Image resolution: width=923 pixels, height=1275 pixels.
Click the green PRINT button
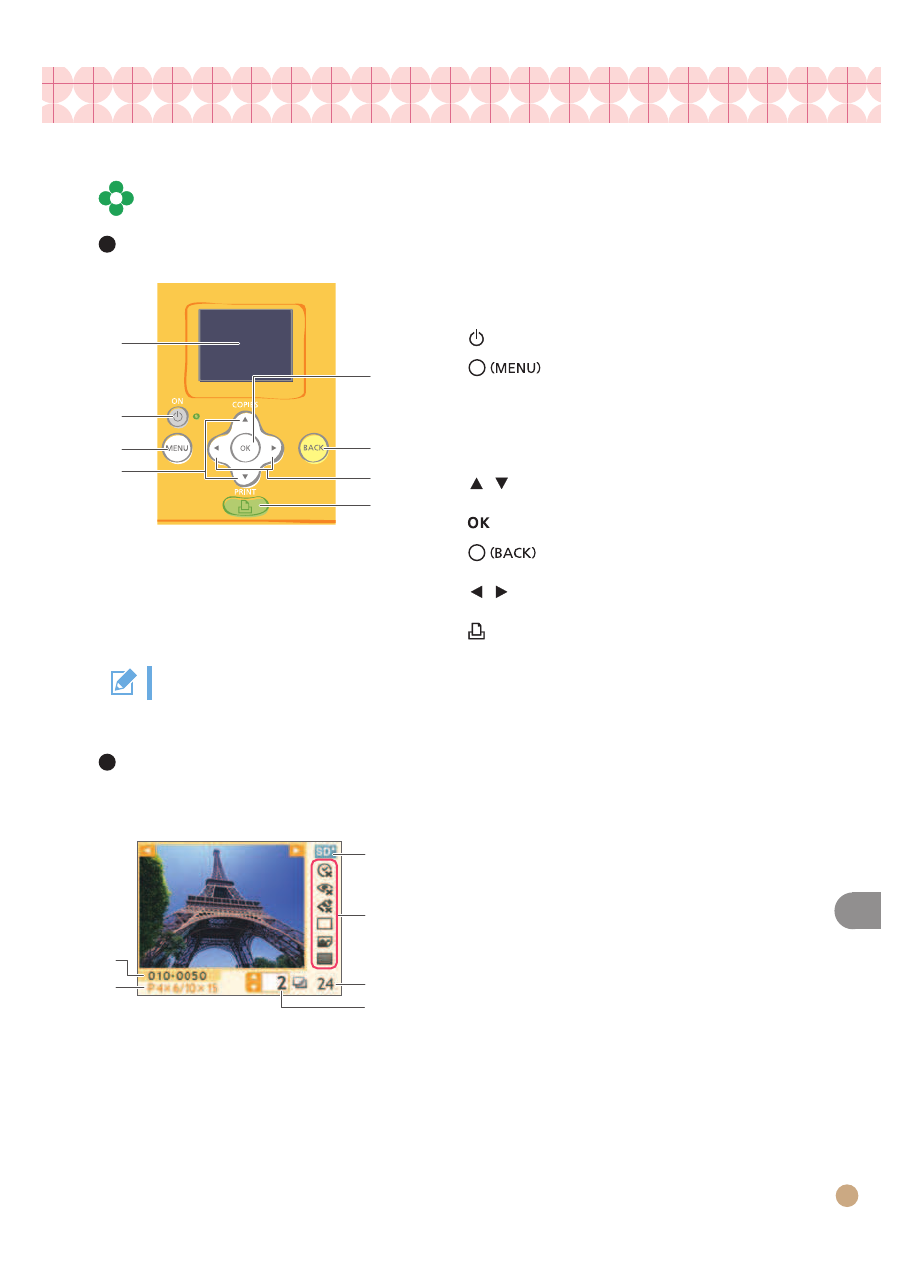click(x=246, y=507)
